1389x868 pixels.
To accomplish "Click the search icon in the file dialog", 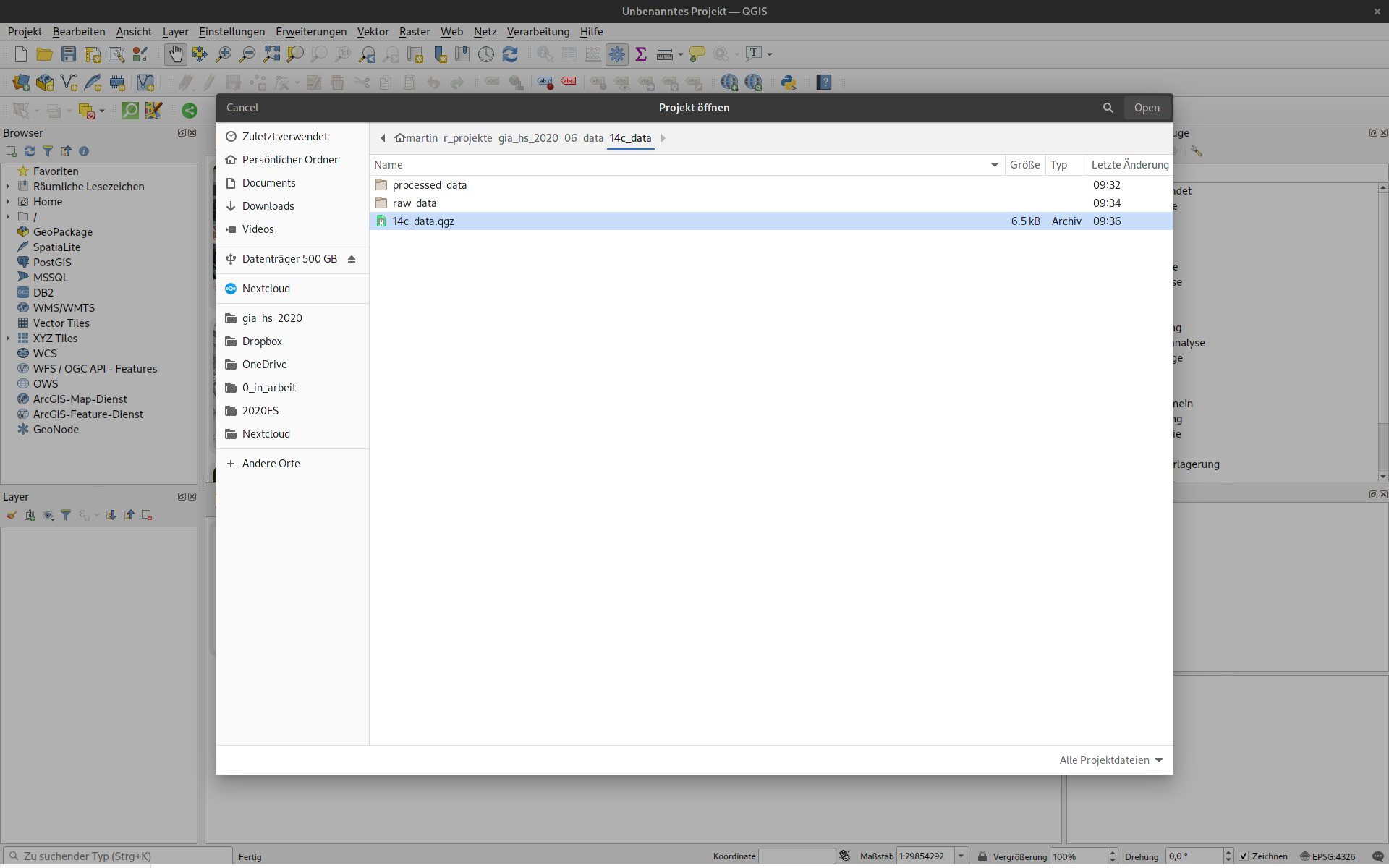I will pos(1108,108).
